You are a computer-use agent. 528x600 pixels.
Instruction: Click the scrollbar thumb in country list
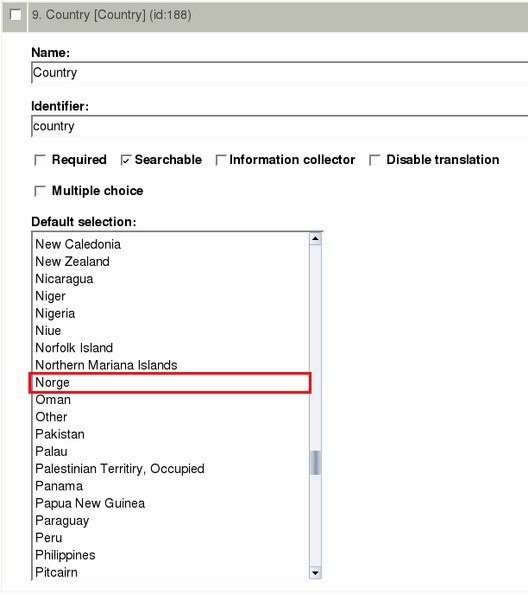(x=315, y=463)
